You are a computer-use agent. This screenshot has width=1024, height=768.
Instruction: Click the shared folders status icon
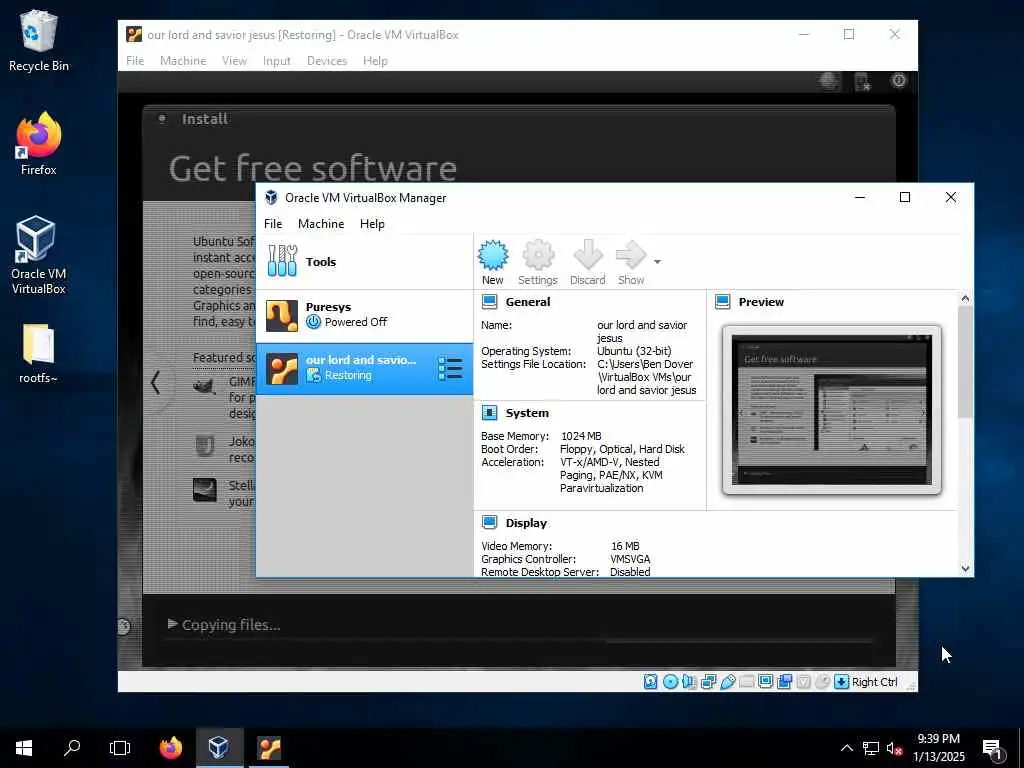tap(746, 682)
